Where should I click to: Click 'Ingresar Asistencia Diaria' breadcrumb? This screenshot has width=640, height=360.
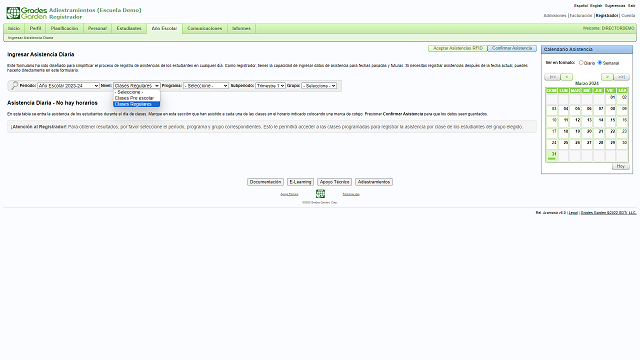(x=30, y=38)
